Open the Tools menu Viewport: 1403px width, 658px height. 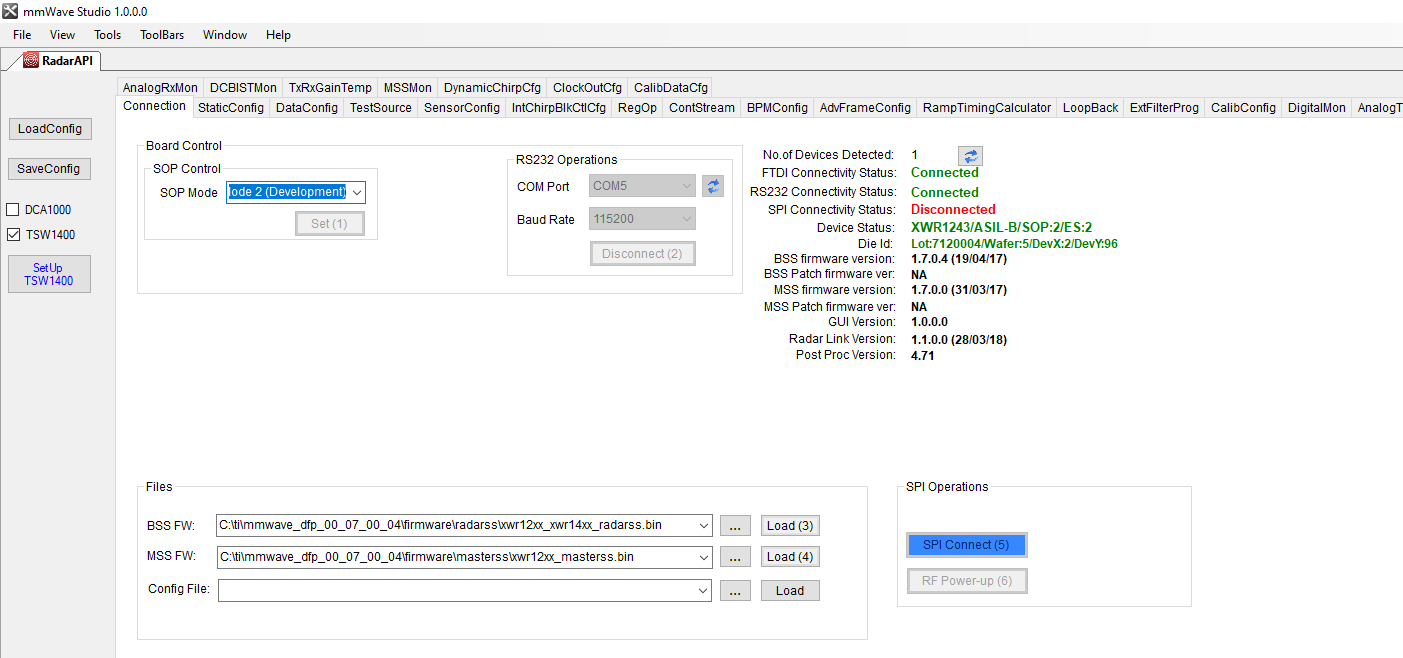pyautogui.click(x=107, y=35)
